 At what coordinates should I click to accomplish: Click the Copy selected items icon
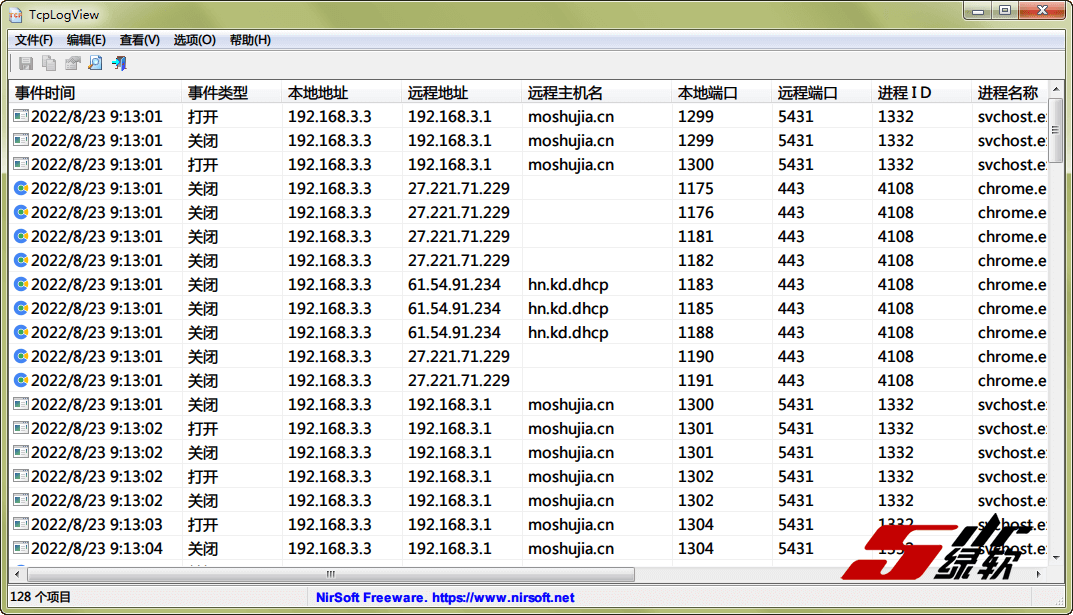click(49, 64)
